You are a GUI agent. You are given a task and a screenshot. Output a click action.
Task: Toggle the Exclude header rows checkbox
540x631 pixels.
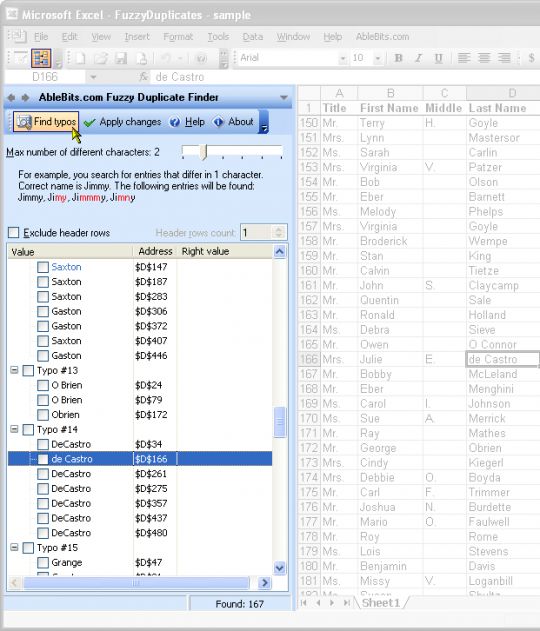[x=14, y=233]
